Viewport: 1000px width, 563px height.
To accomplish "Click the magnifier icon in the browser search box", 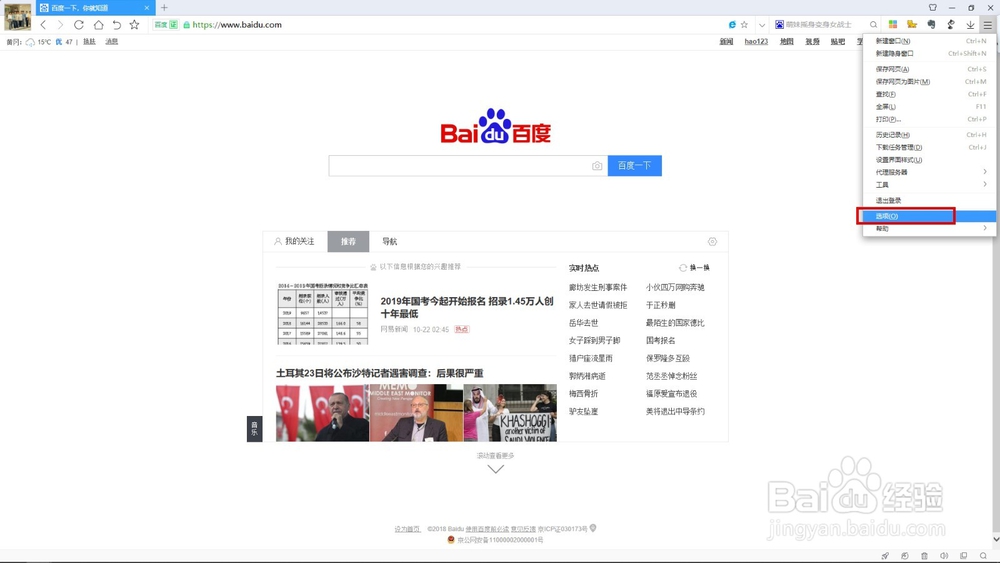I will [874, 25].
